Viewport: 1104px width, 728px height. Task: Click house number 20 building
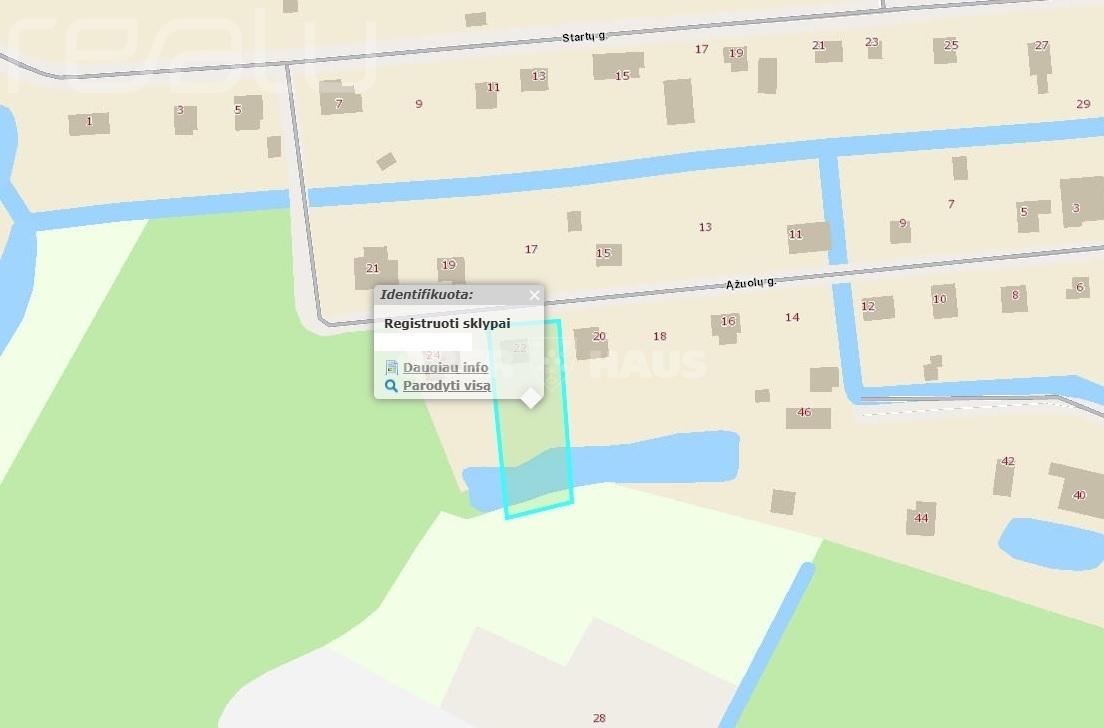(x=591, y=343)
